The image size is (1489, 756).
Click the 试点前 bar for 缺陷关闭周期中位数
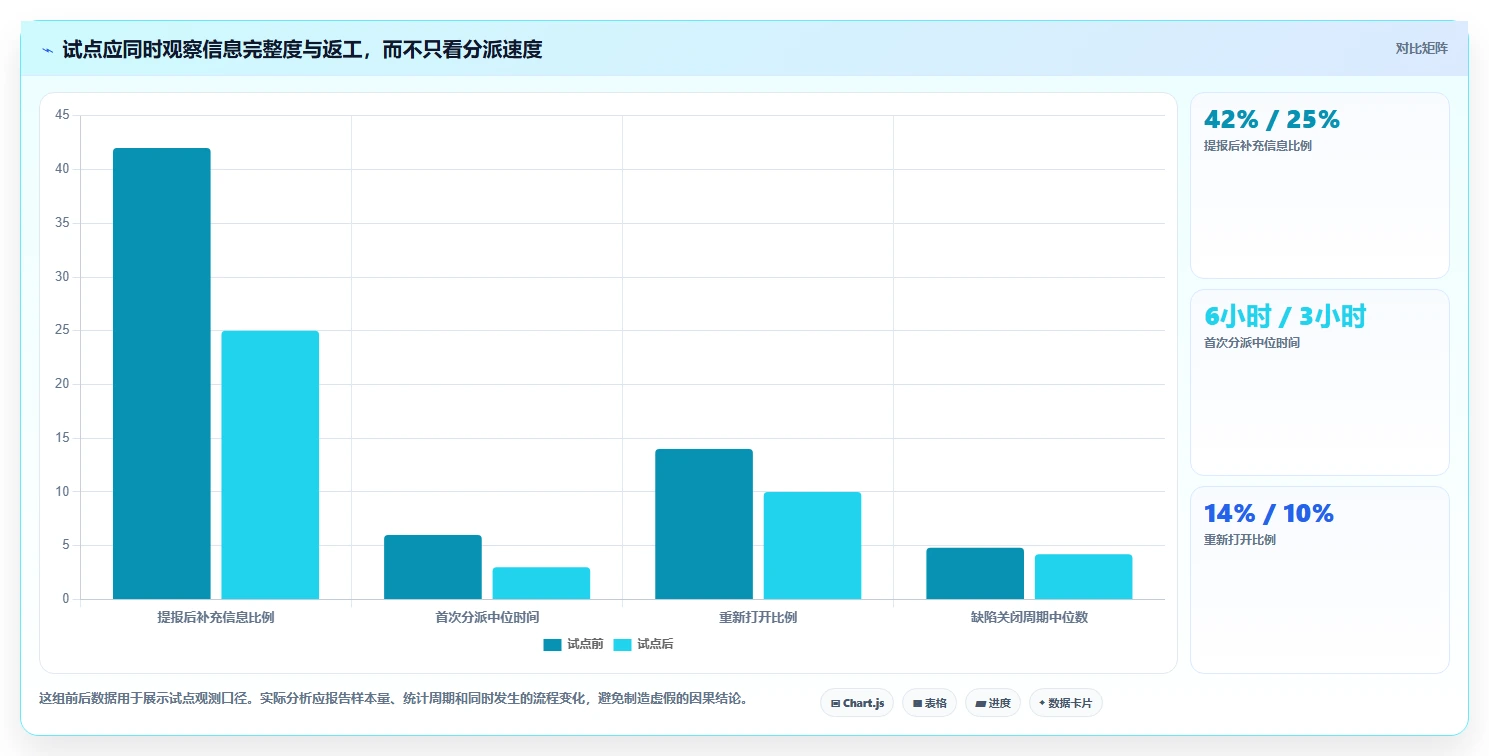pos(975,574)
